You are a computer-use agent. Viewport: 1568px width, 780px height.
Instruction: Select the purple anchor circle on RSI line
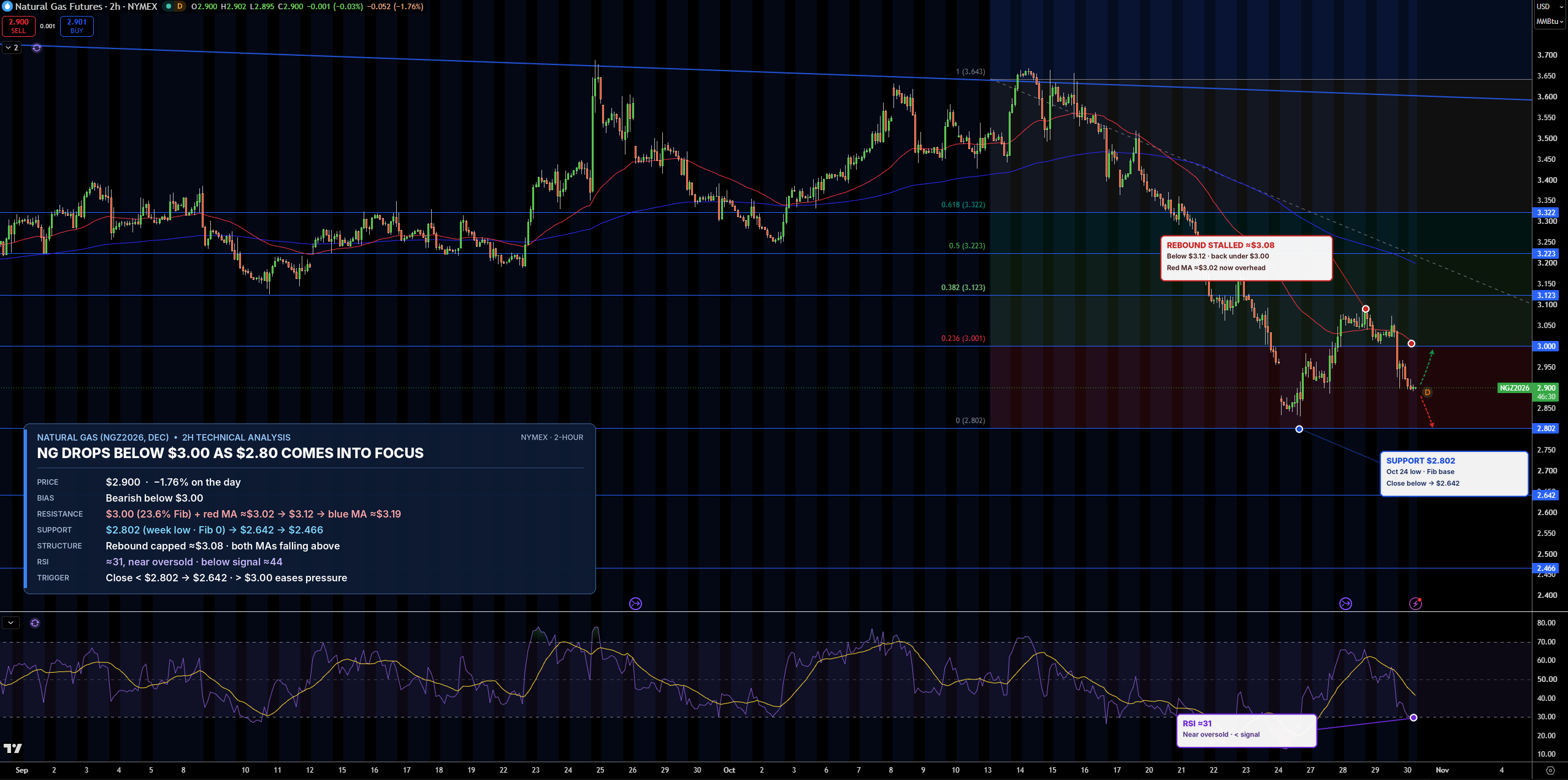[x=1413, y=717]
